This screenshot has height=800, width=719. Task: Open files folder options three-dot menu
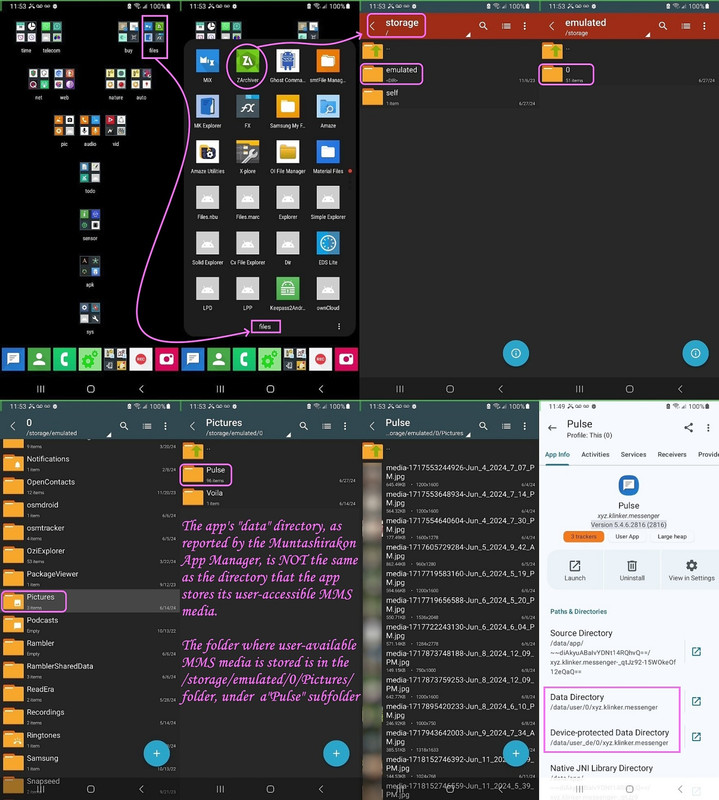(x=339, y=327)
